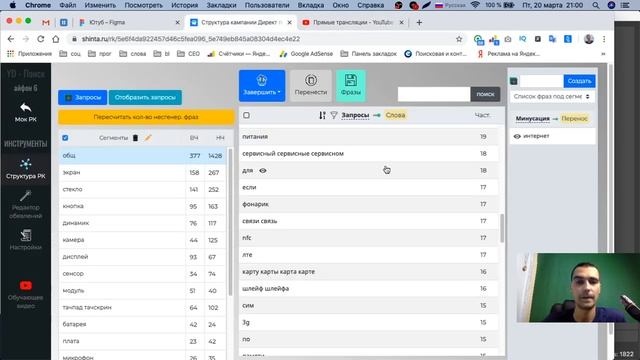Switch to the Слова tab

coord(395,116)
